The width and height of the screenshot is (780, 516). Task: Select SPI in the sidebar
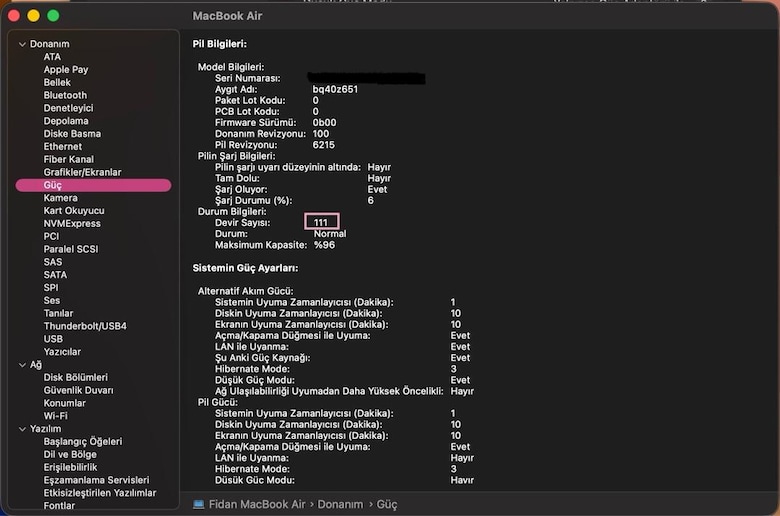tap(51, 288)
